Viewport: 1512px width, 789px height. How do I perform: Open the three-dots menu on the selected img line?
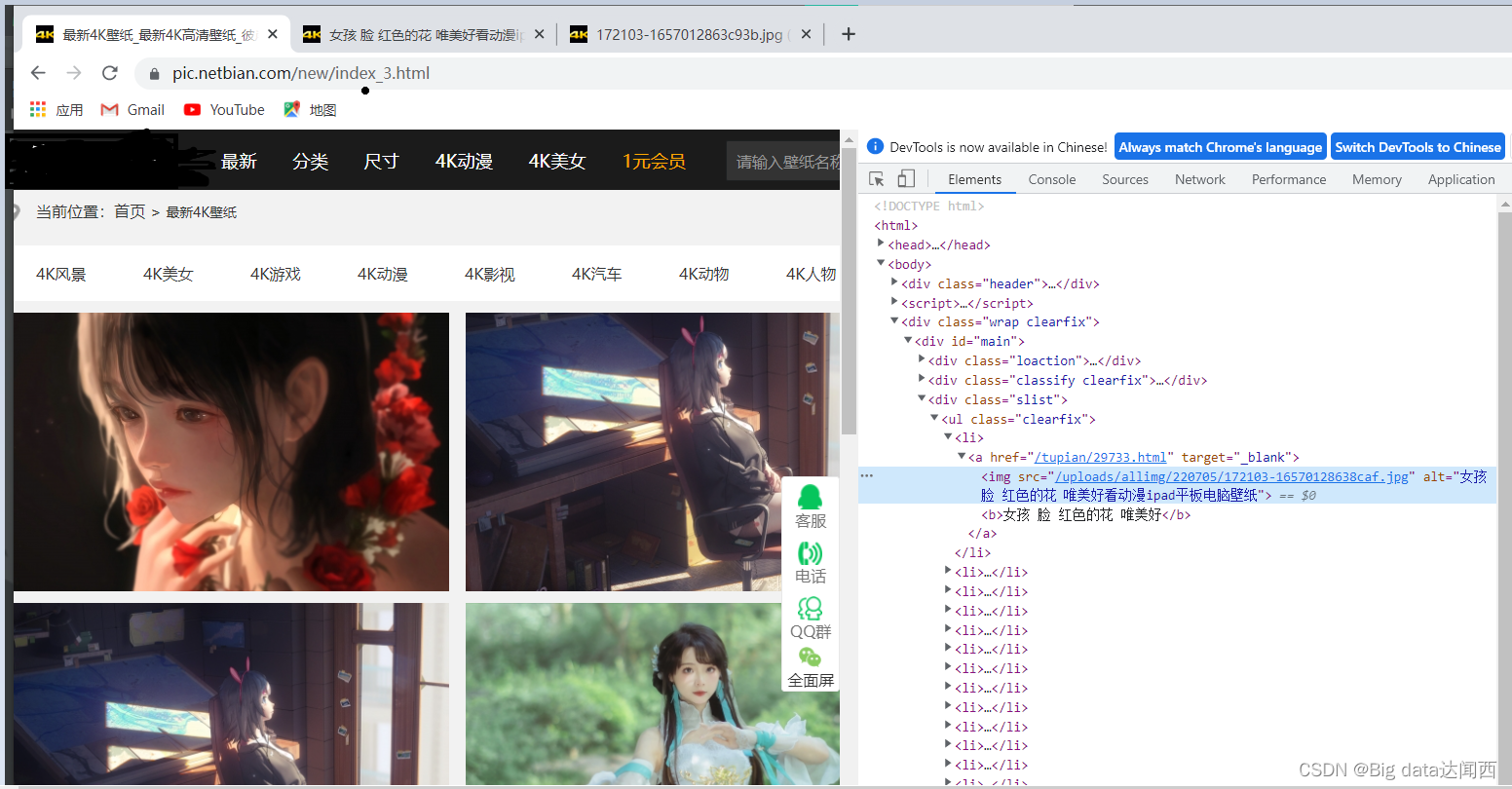pyautogui.click(x=867, y=476)
